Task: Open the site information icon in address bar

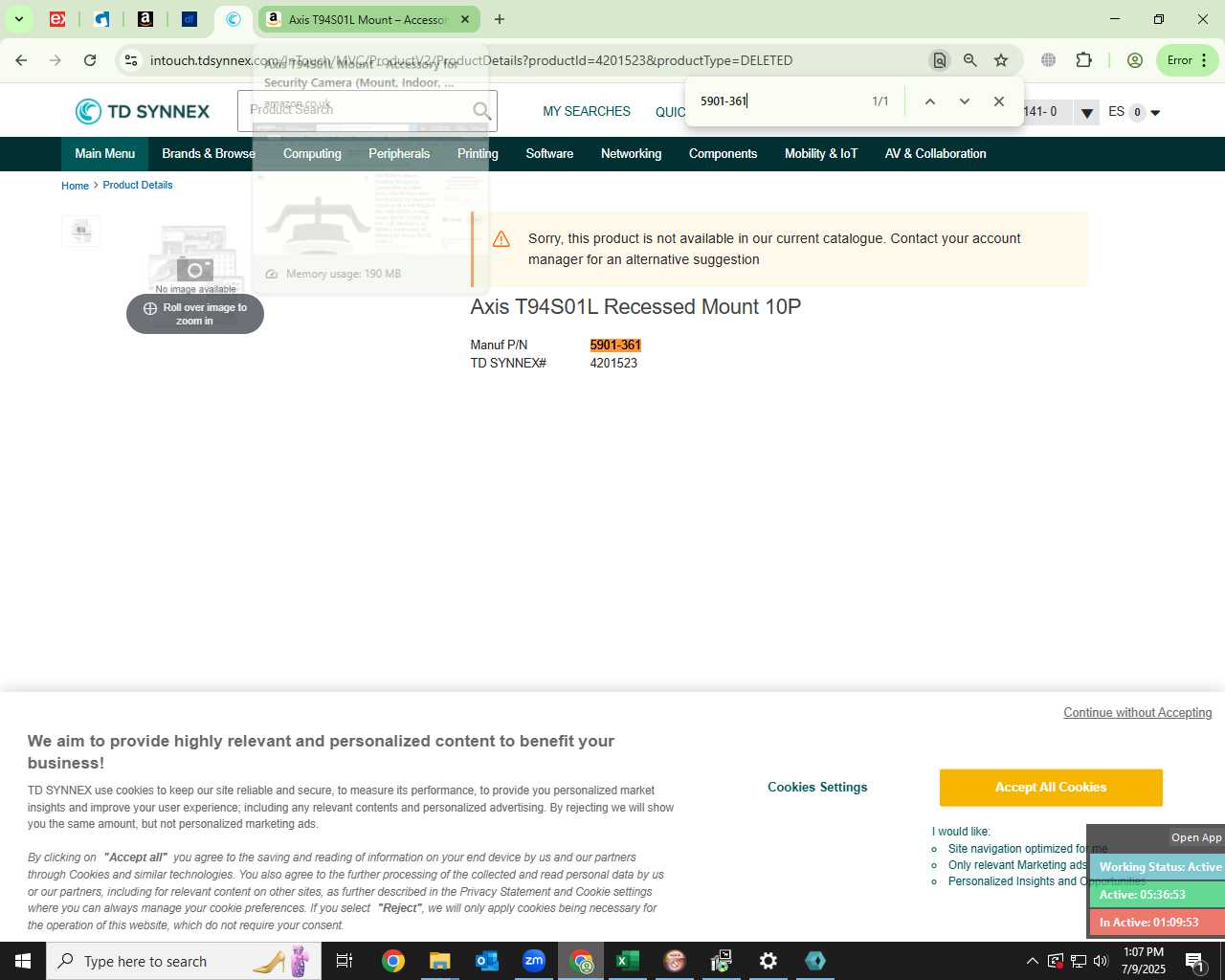Action: (x=131, y=60)
